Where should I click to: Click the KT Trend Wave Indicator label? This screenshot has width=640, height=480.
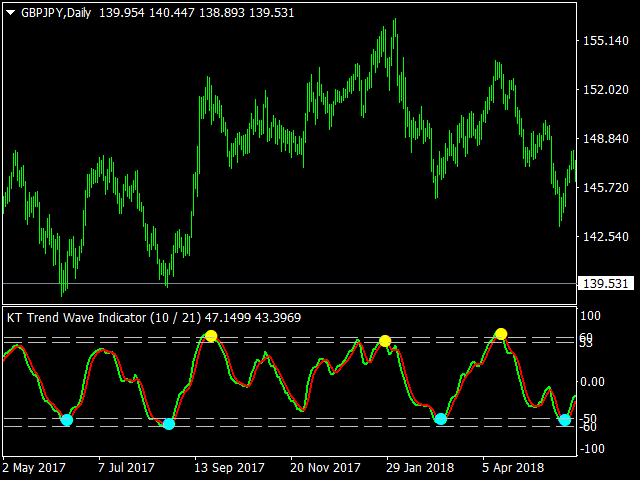76,318
